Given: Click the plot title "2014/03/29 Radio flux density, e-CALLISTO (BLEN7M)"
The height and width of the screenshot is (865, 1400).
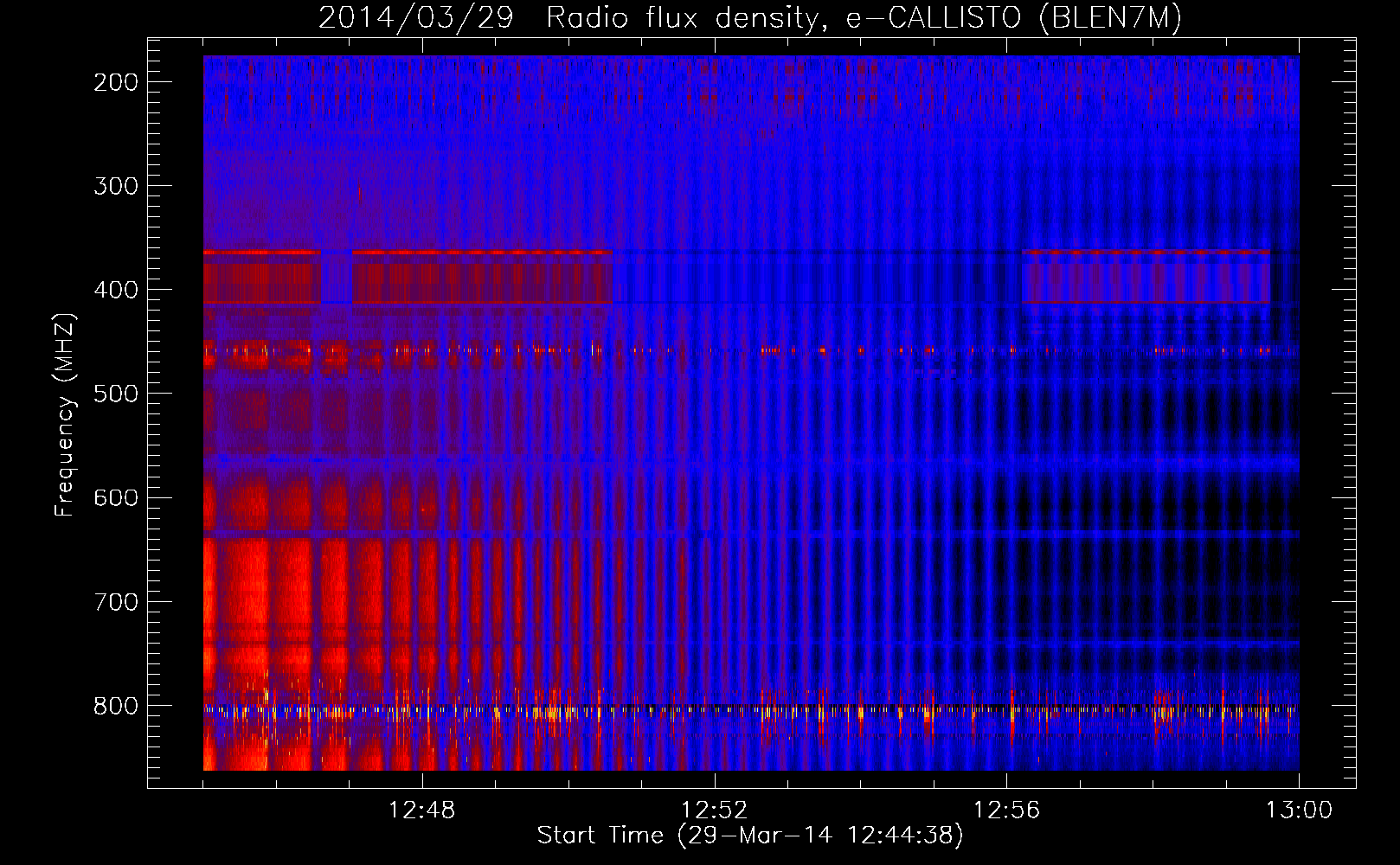Looking at the screenshot, I should [x=750, y=17].
